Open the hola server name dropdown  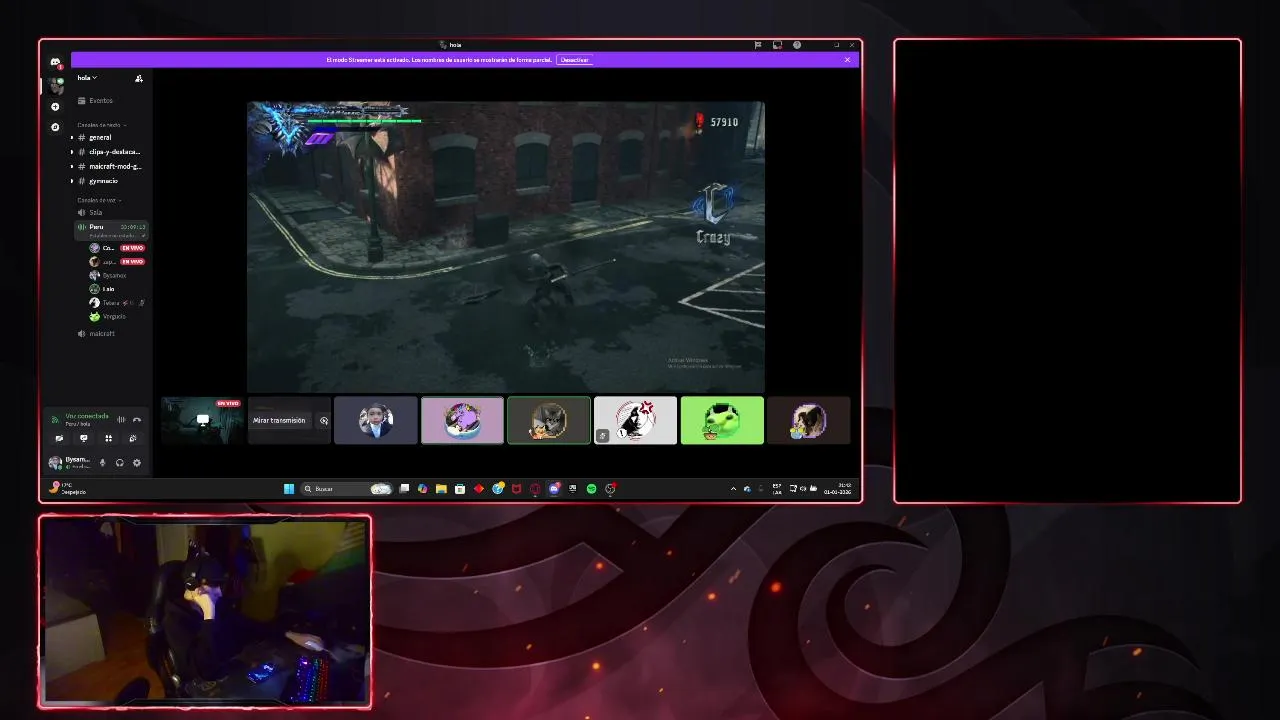tap(88, 78)
